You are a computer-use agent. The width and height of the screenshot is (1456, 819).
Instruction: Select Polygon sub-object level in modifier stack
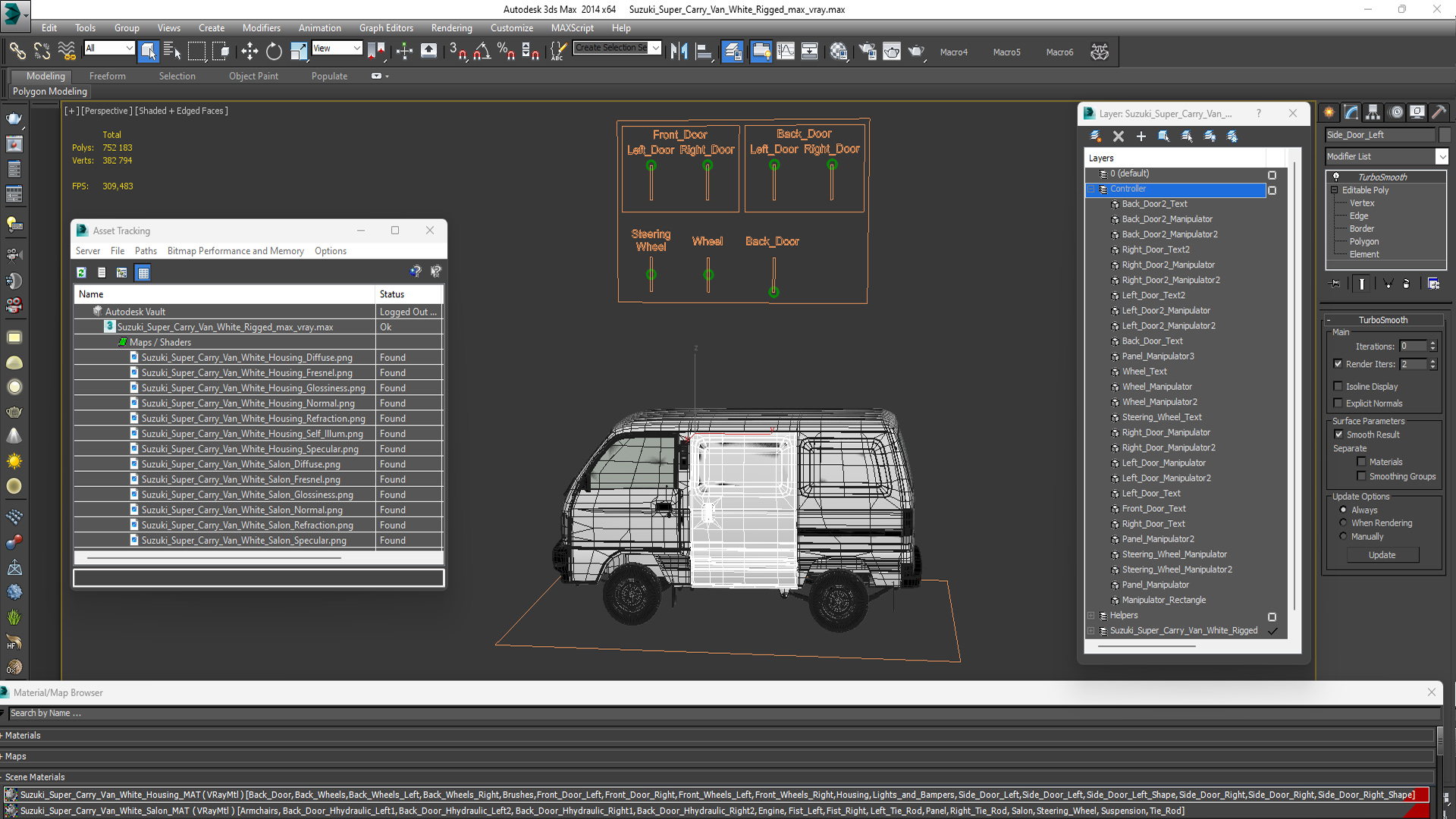click(1363, 242)
